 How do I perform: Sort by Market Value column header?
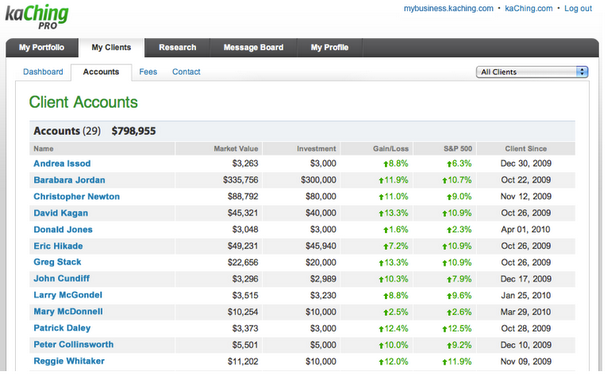coord(236,149)
